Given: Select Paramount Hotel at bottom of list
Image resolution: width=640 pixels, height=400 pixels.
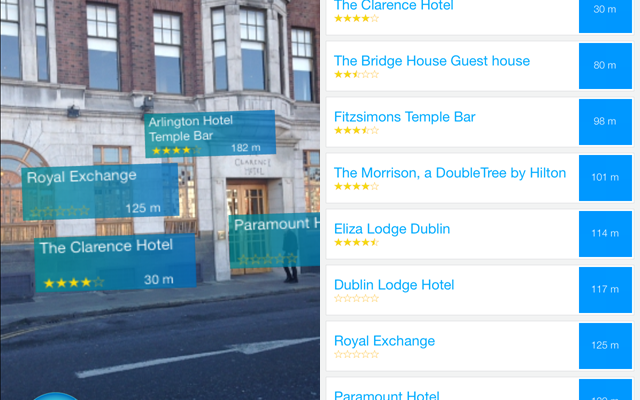Looking at the screenshot, I should [x=452, y=389].
